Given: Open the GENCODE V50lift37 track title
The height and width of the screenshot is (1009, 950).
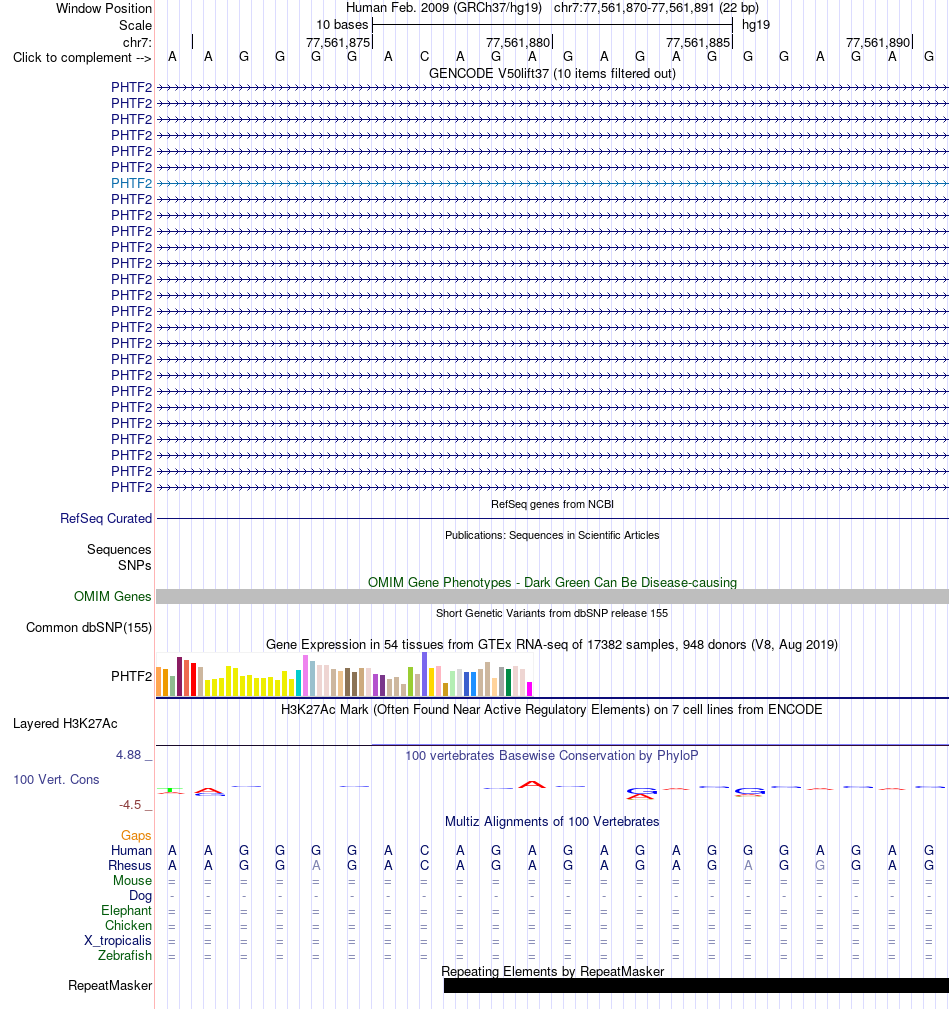Looking at the screenshot, I should (x=552, y=73).
